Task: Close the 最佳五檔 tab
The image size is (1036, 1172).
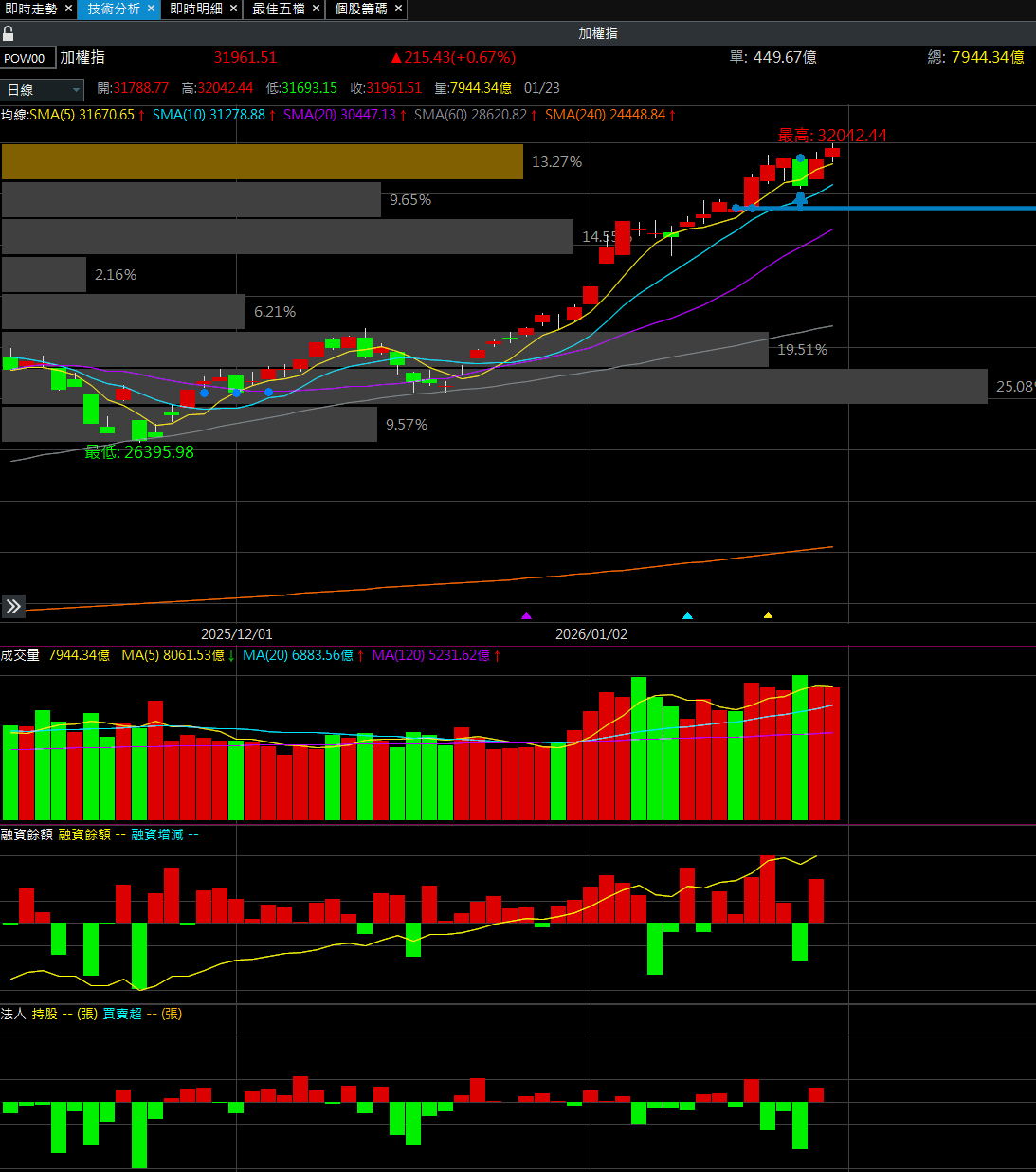Action: click(316, 9)
